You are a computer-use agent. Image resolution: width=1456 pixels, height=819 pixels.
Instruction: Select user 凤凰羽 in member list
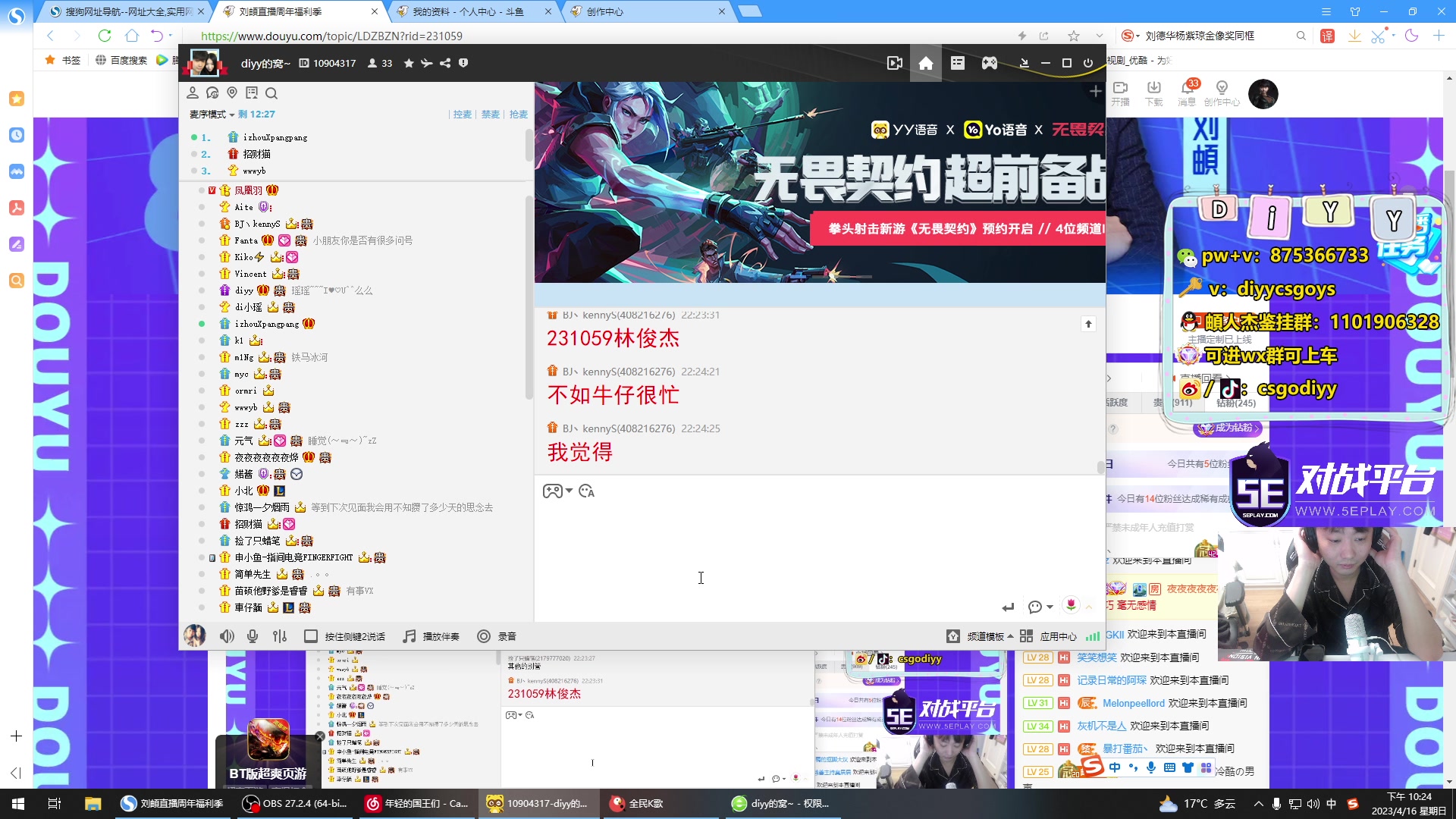[x=248, y=190]
